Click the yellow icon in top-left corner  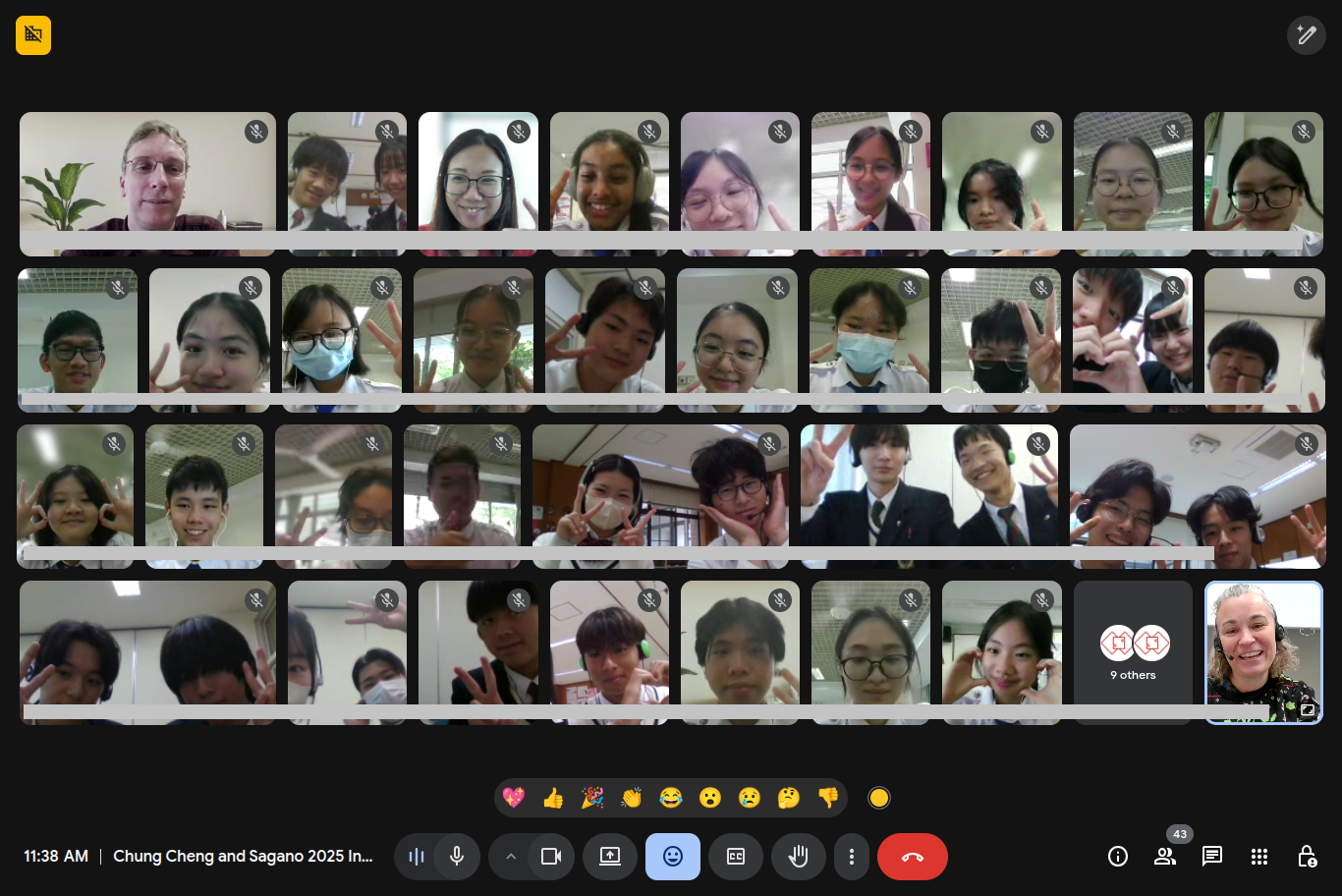pyautogui.click(x=33, y=35)
